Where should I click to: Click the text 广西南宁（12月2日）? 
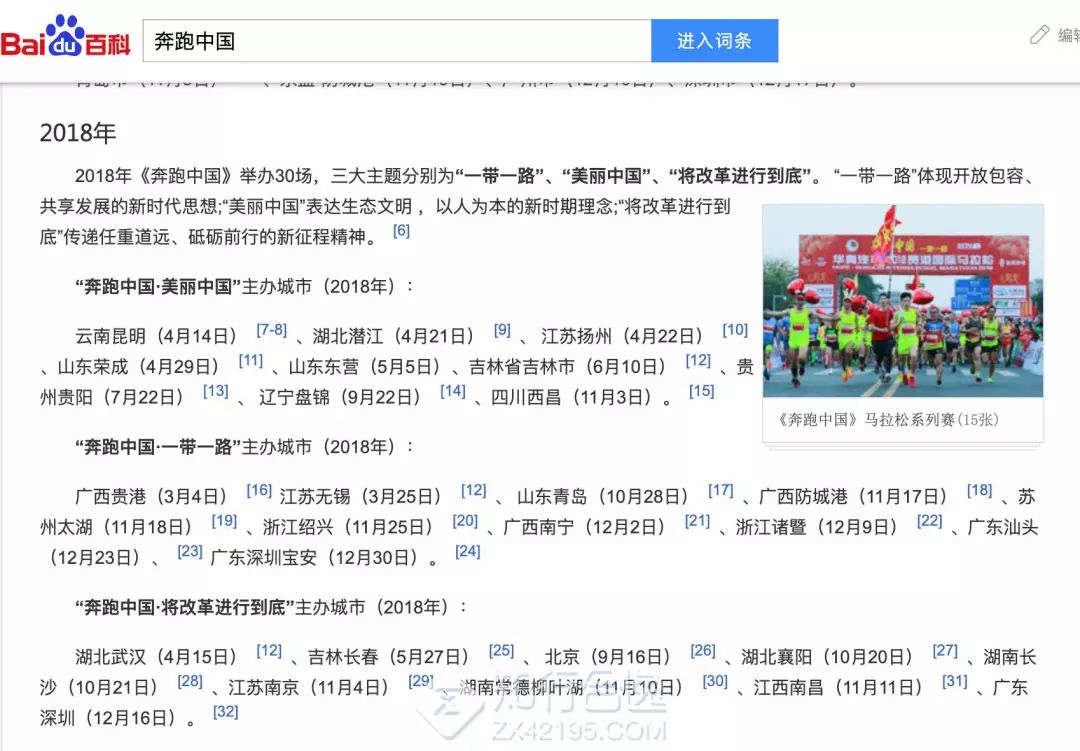click(585, 527)
